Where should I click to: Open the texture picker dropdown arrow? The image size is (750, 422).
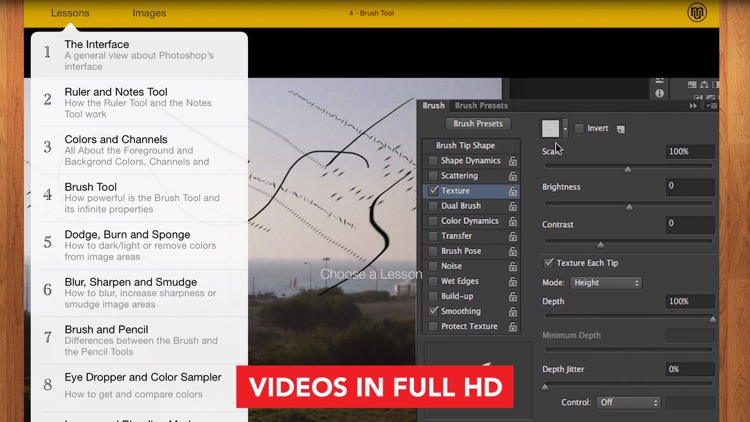click(x=565, y=129)
